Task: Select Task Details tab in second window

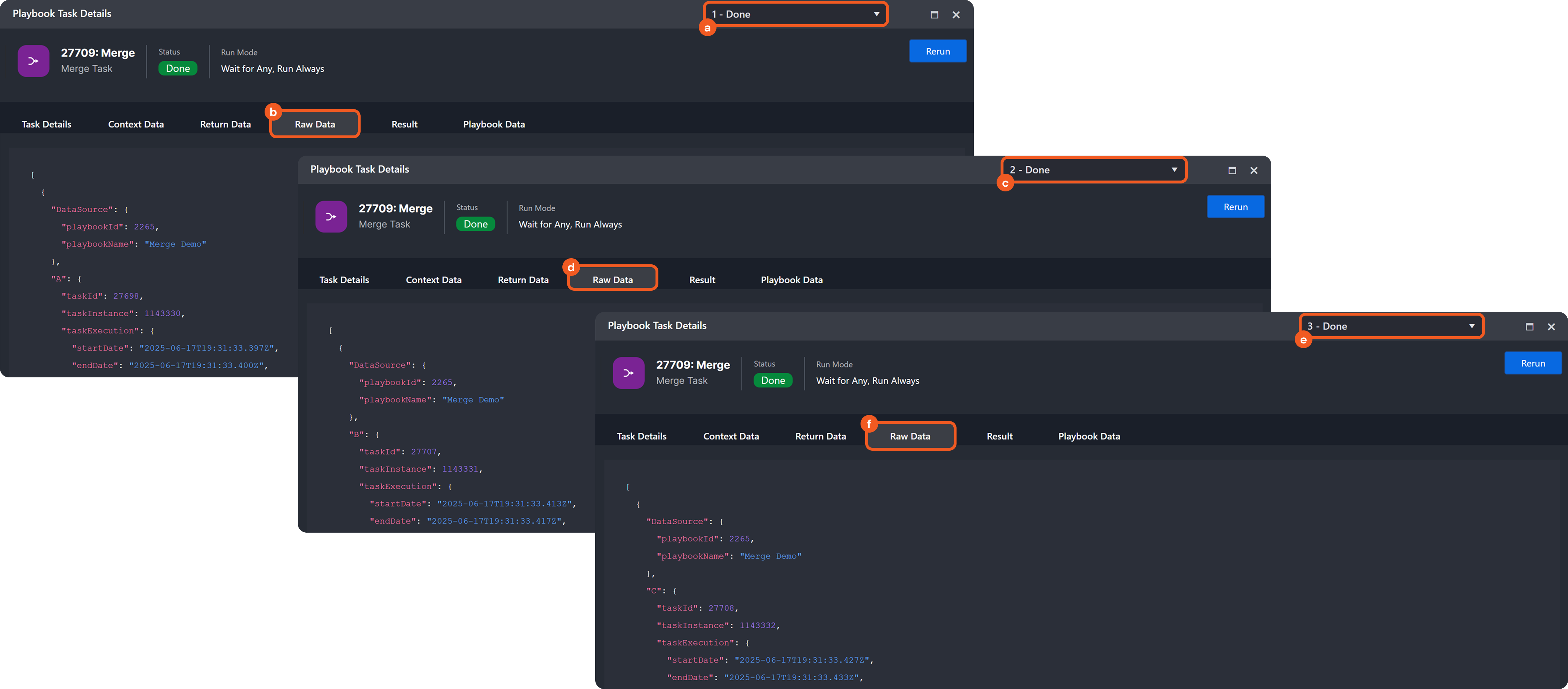Action: click(344, 279)
